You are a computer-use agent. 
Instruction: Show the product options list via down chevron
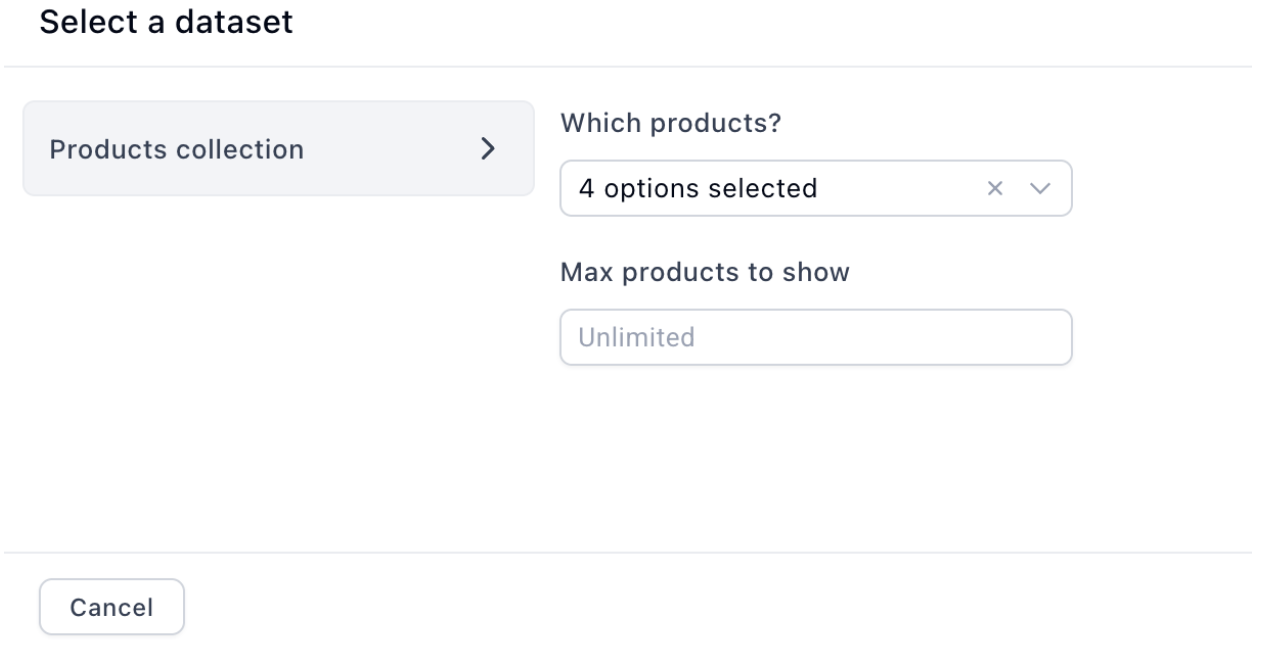pyautogui.click(x=1041, y=188)
